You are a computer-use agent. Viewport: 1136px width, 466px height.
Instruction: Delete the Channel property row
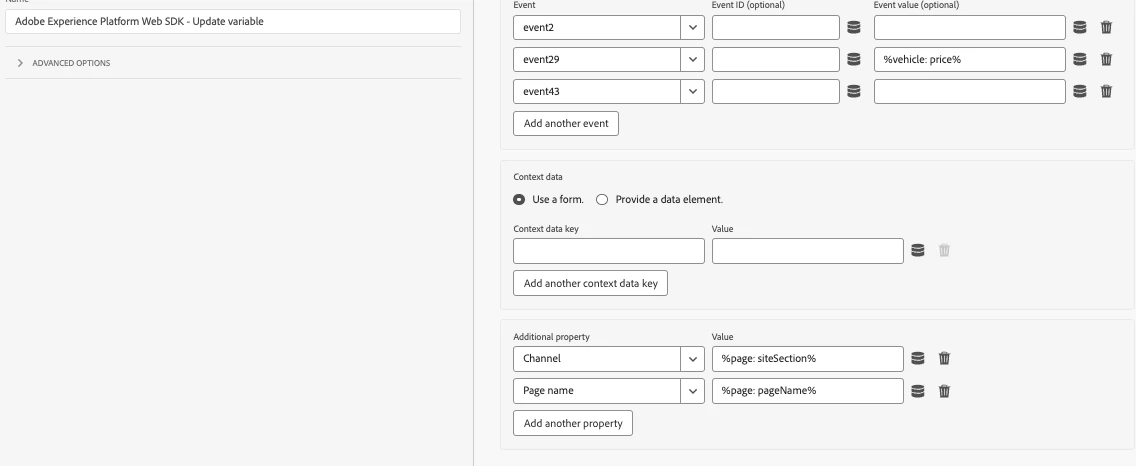tap(944, 358)
